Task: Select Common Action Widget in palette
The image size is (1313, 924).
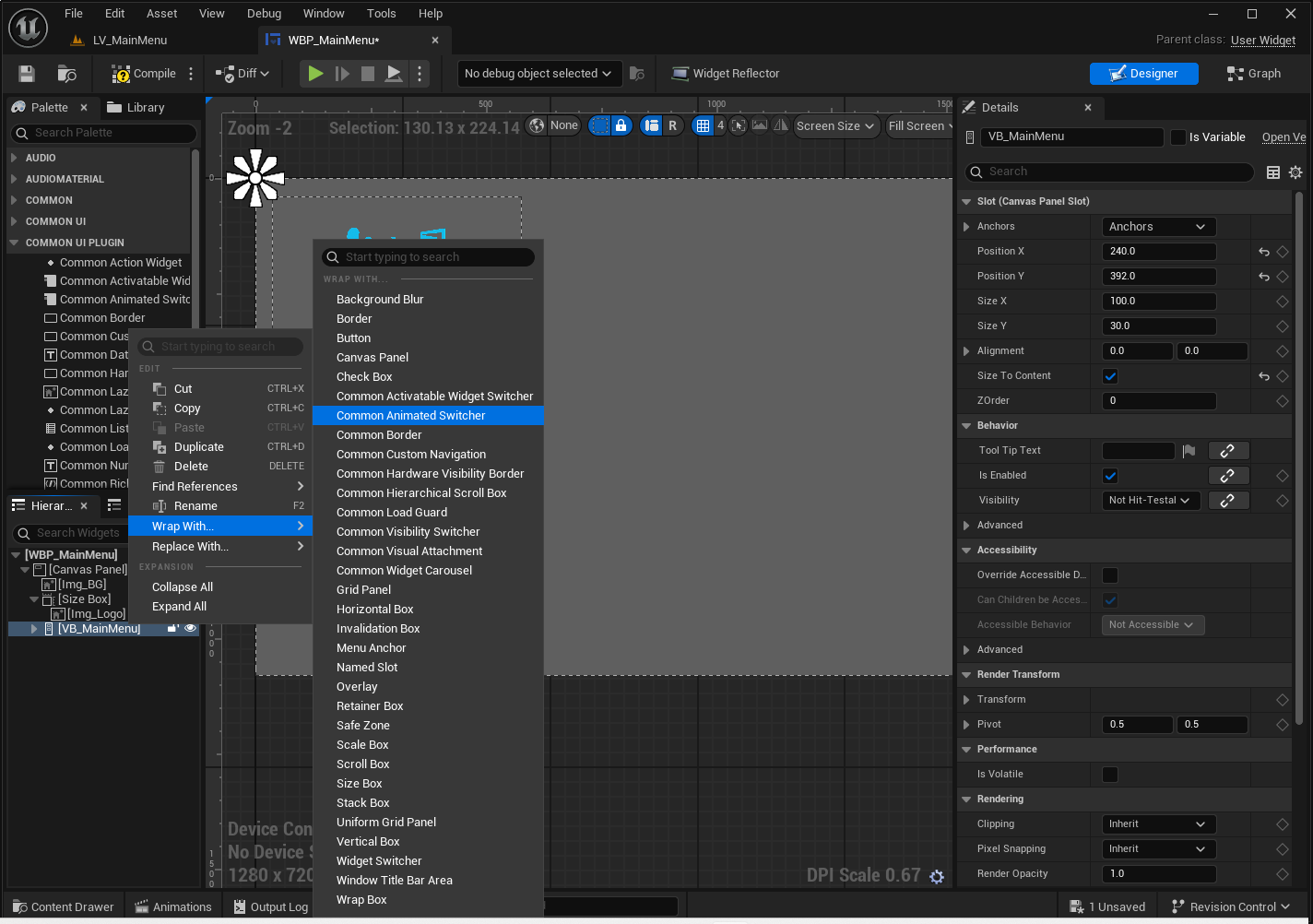Action: click(121, 263)
